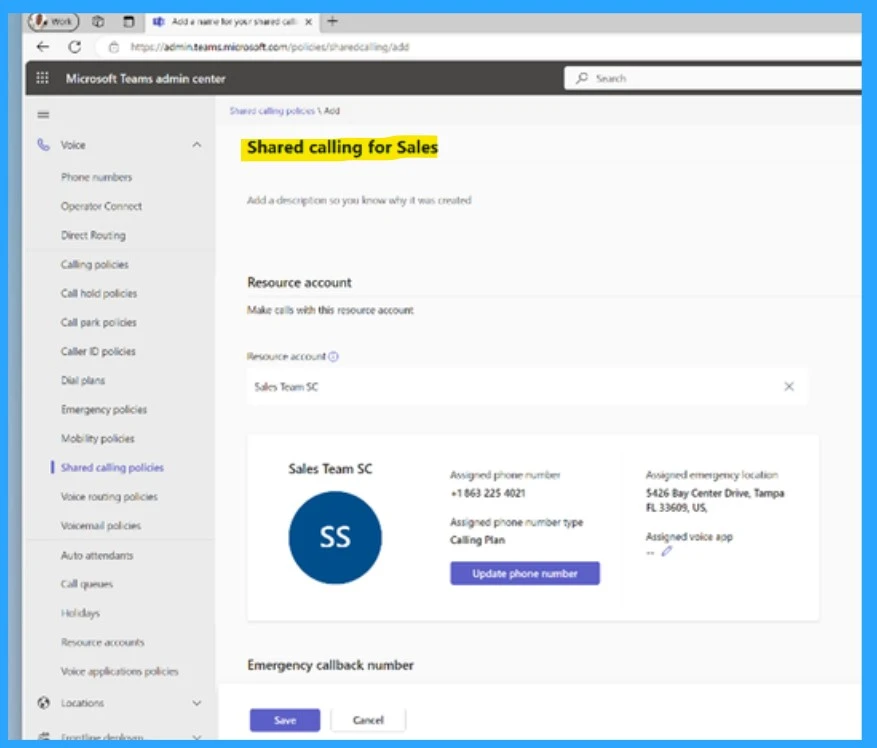Click the Work profile icon
This screenshot has height=748, width=877.
tap(54, 21)
